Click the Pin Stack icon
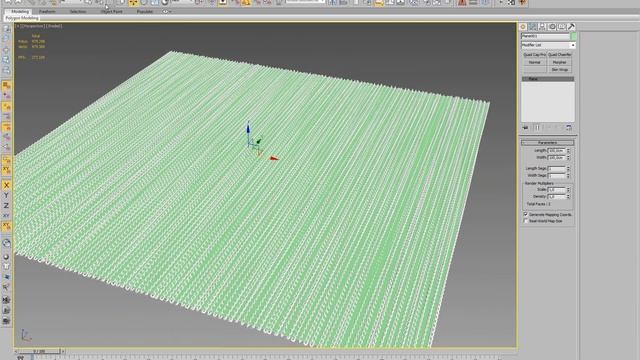The height and width of the screenshot is (360, 640). (525, 128)
